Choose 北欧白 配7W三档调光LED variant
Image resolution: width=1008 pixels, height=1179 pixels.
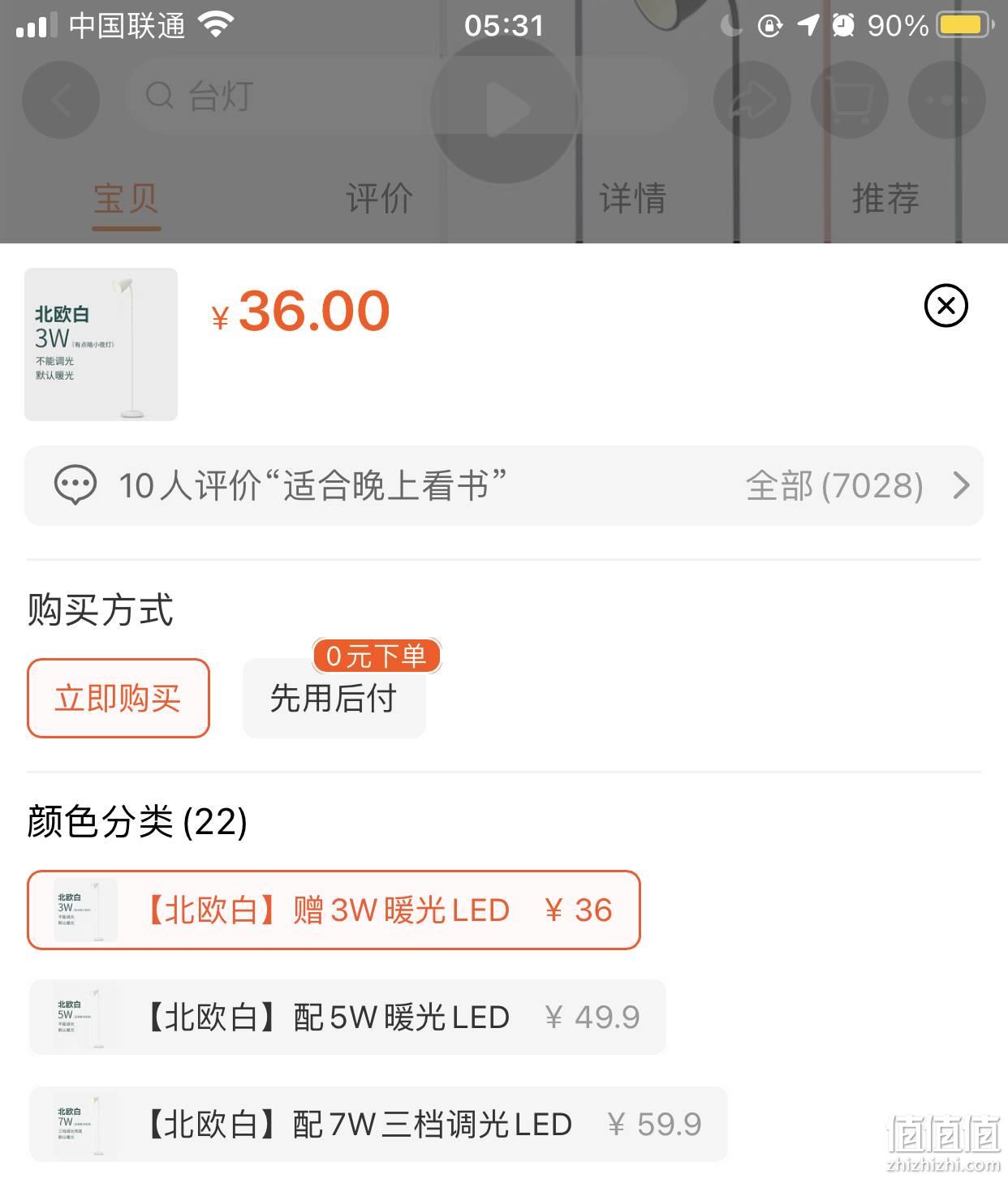click(378, 1124)
